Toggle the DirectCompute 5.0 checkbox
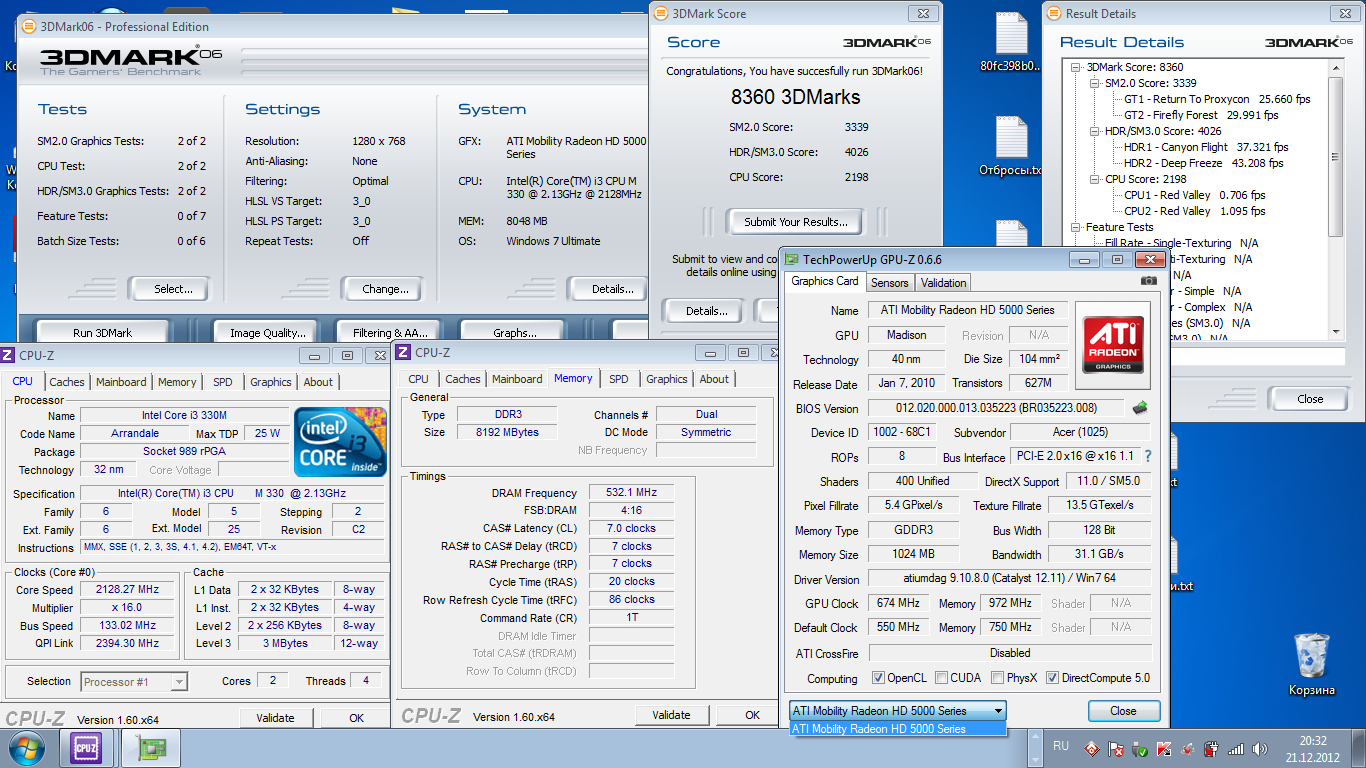Viewport: 1366px width, 768px height. pos(1052,678)
